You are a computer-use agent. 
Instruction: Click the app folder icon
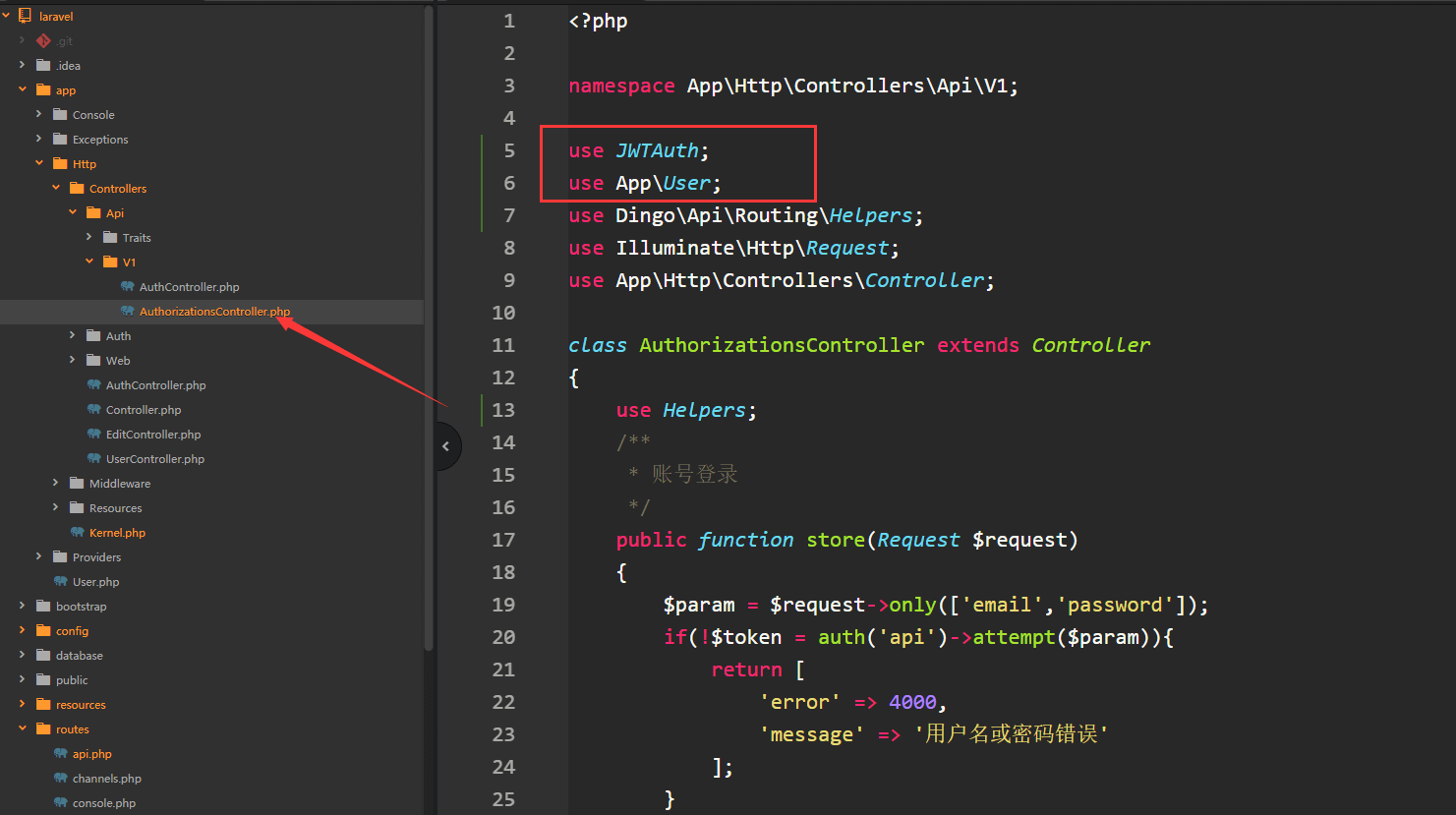pyautogui.click(x=43, y=89)
